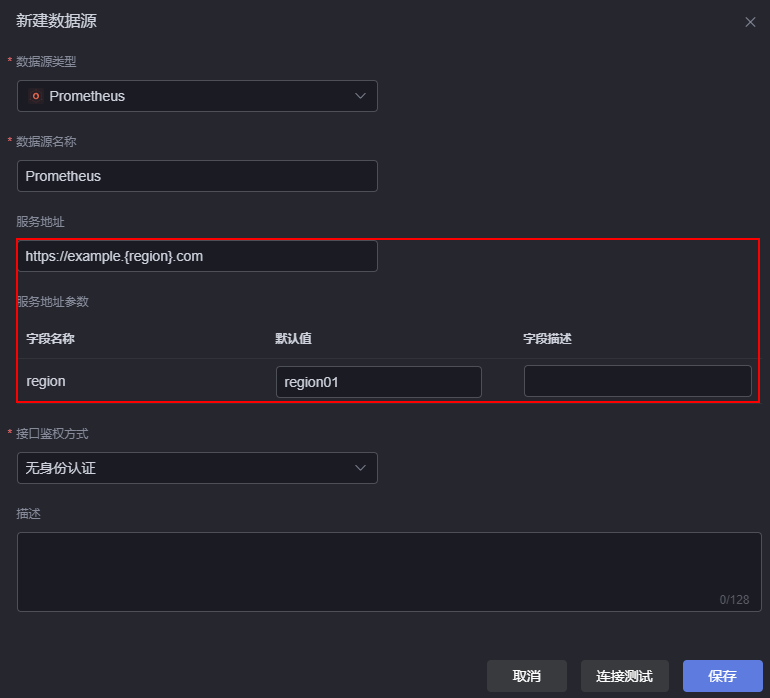The width and height of the screenshot is (770, 698).
Task: Click the 服务地址 label
Action: (40, 222)
